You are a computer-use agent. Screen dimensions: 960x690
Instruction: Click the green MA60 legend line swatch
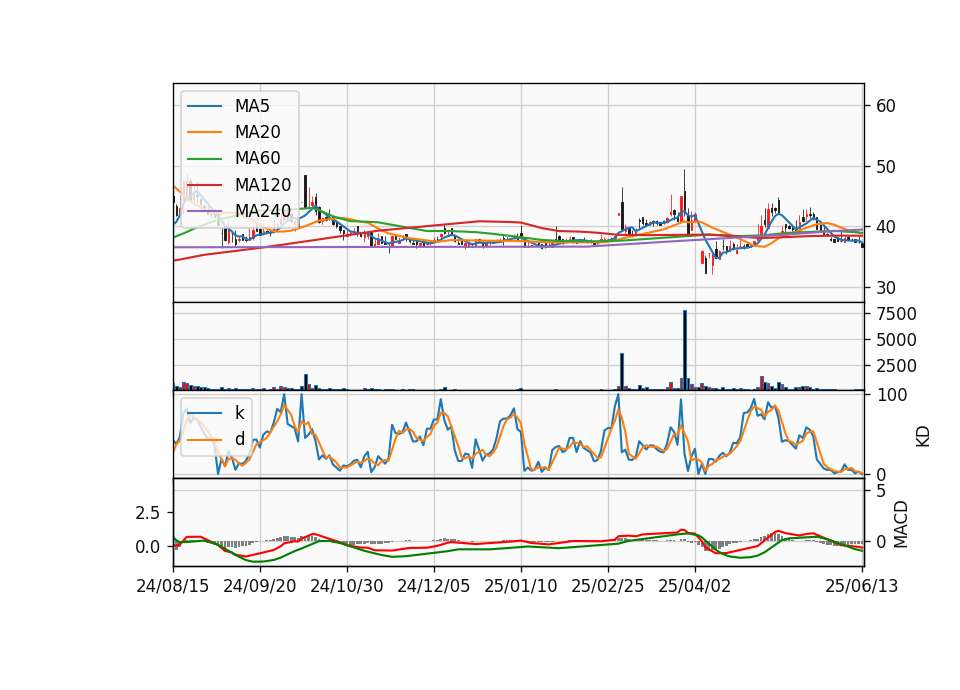tap(204, 159)
